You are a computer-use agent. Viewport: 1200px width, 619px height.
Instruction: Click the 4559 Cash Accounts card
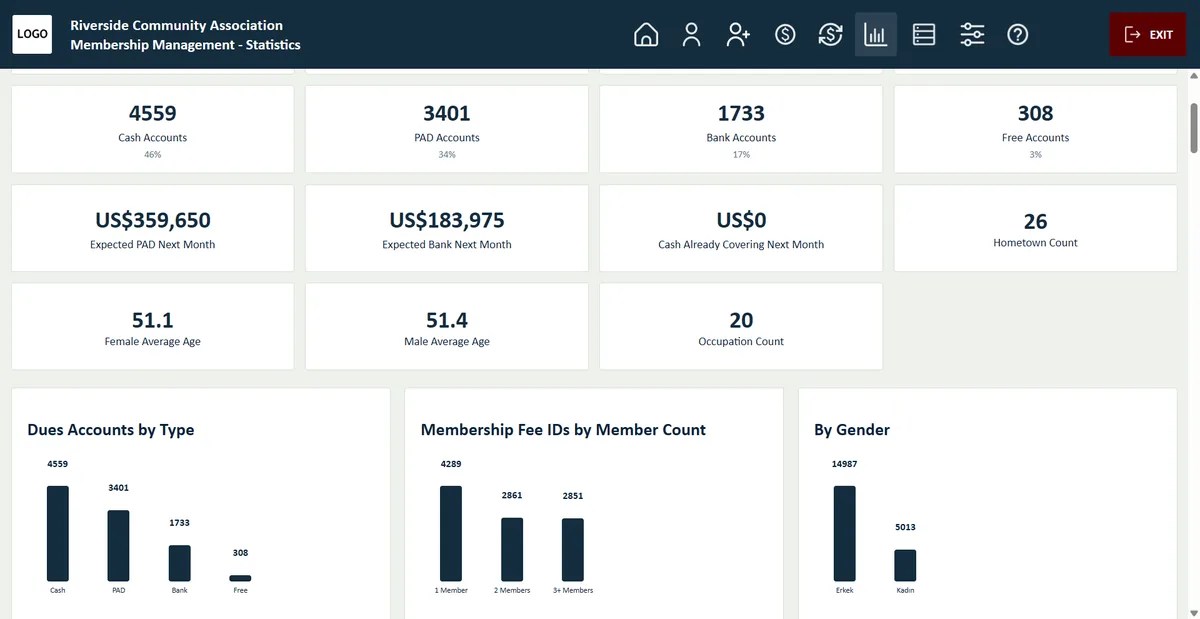(153, 129)
